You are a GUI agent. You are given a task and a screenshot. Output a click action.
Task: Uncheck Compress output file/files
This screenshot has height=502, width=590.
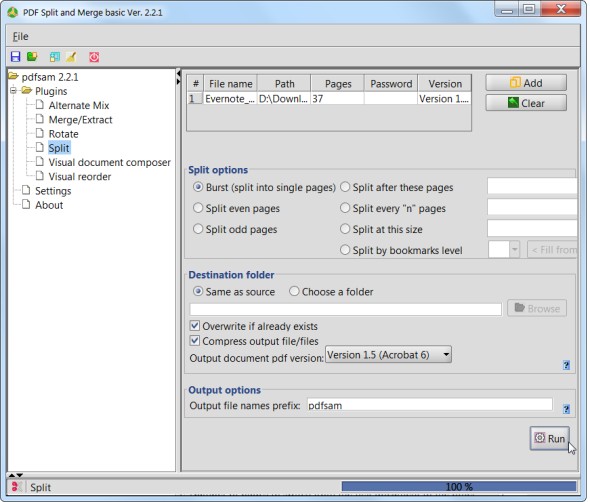tap(195, 341)
